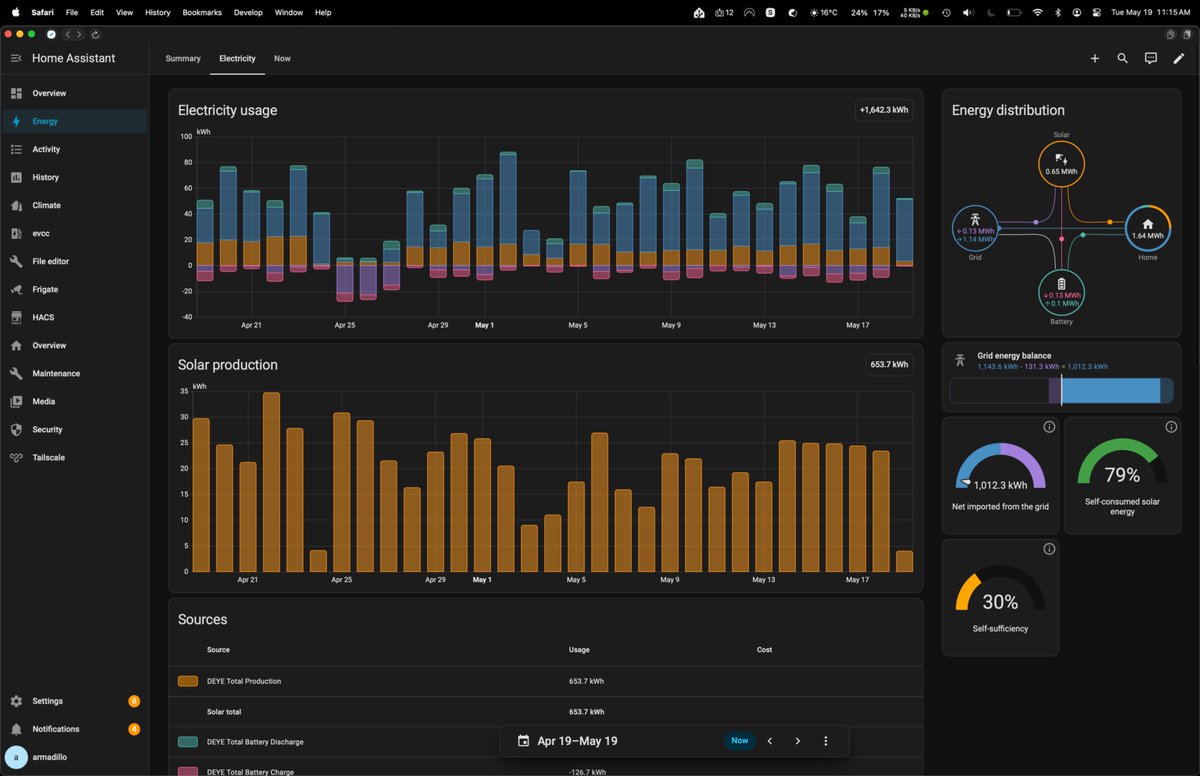Open the File editor add-on

pos(75,261)
